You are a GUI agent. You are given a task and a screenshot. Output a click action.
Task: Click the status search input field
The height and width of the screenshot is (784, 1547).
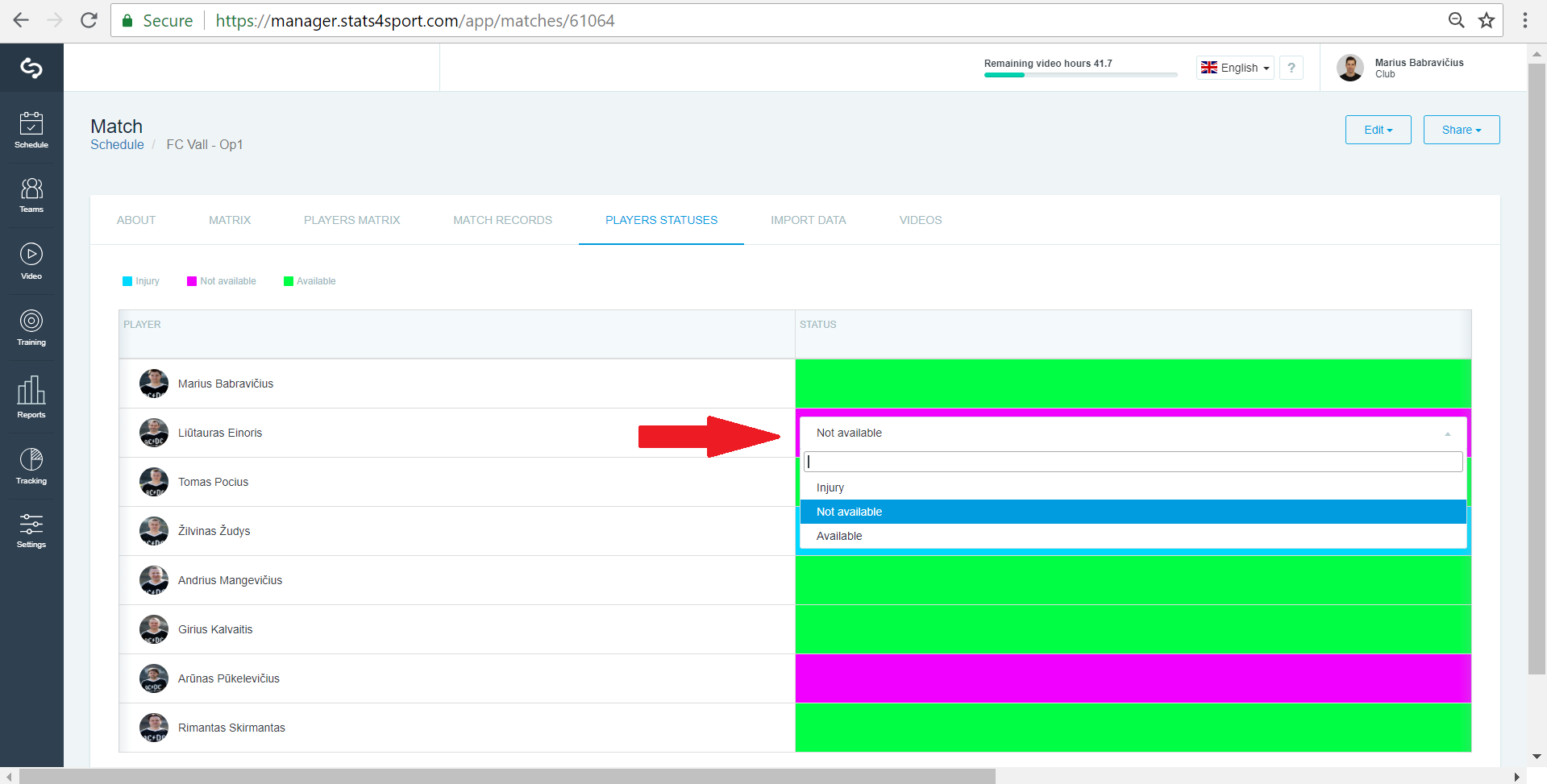point(1133,462)
